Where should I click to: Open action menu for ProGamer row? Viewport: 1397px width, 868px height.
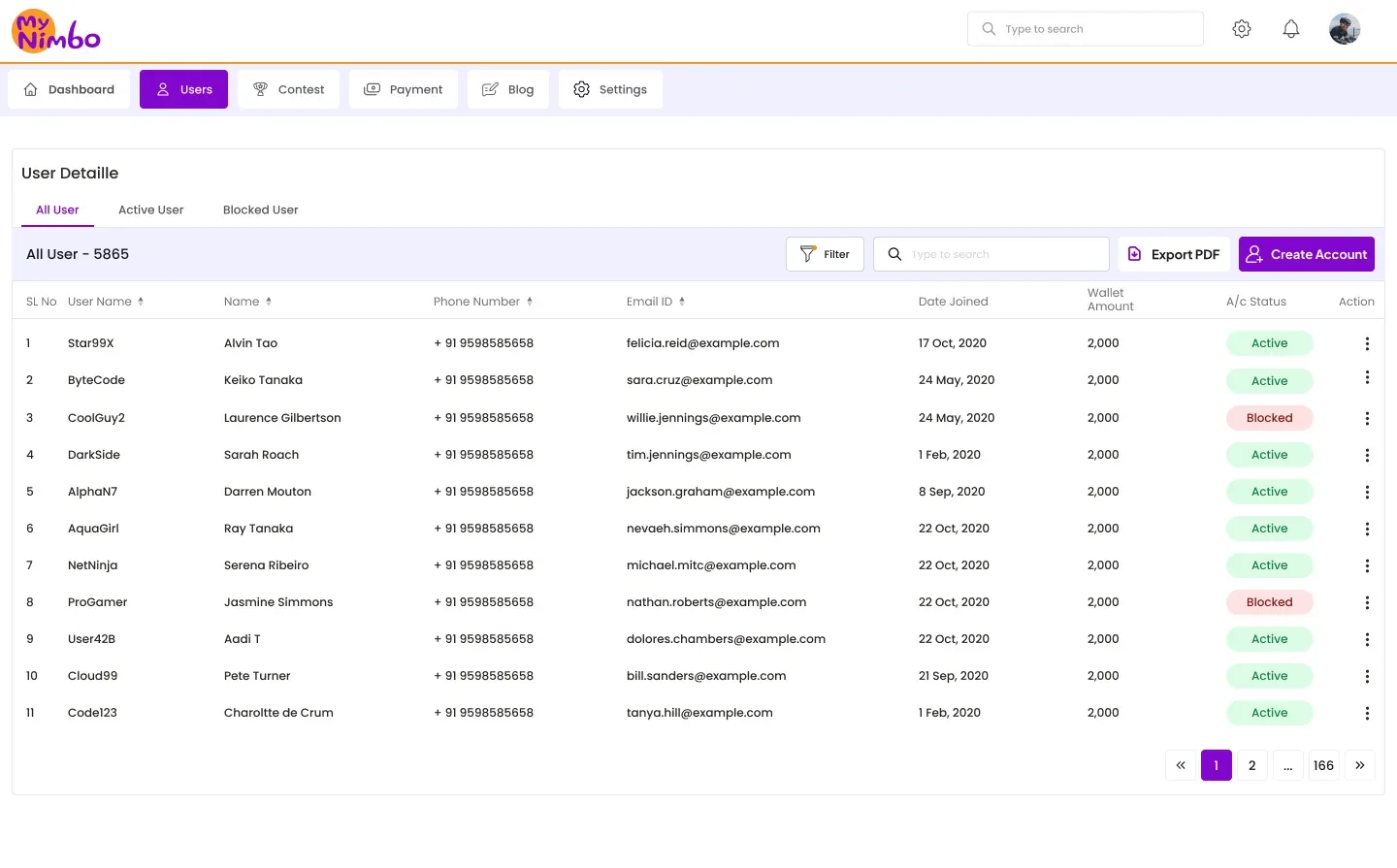(x=1367, y=602)
